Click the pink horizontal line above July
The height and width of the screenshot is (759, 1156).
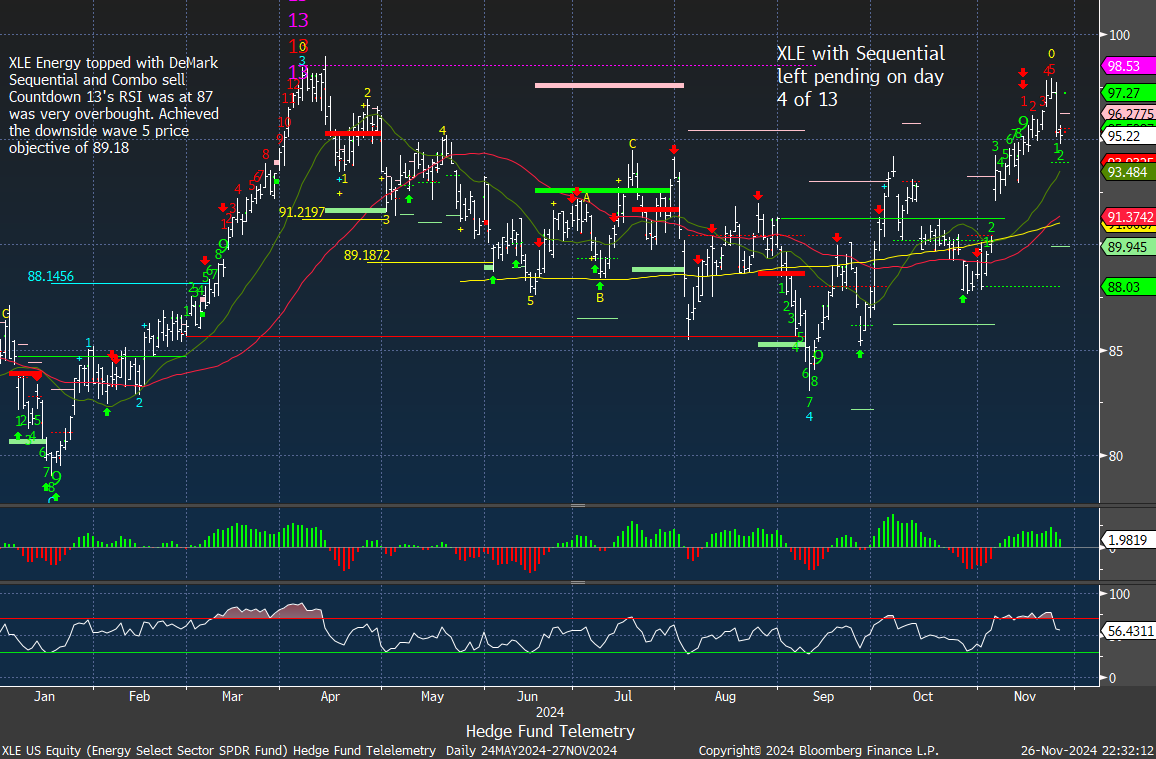(x=609, y=85)
